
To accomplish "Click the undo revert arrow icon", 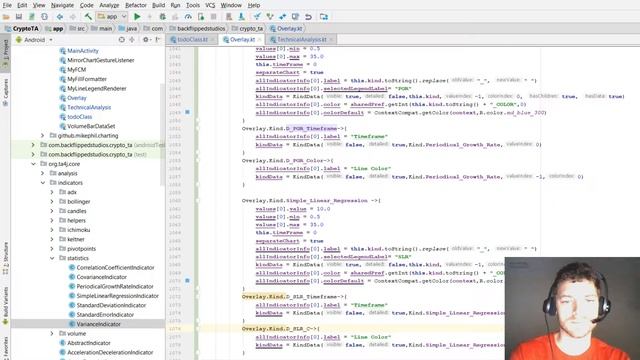I will [x=308, y=17].
